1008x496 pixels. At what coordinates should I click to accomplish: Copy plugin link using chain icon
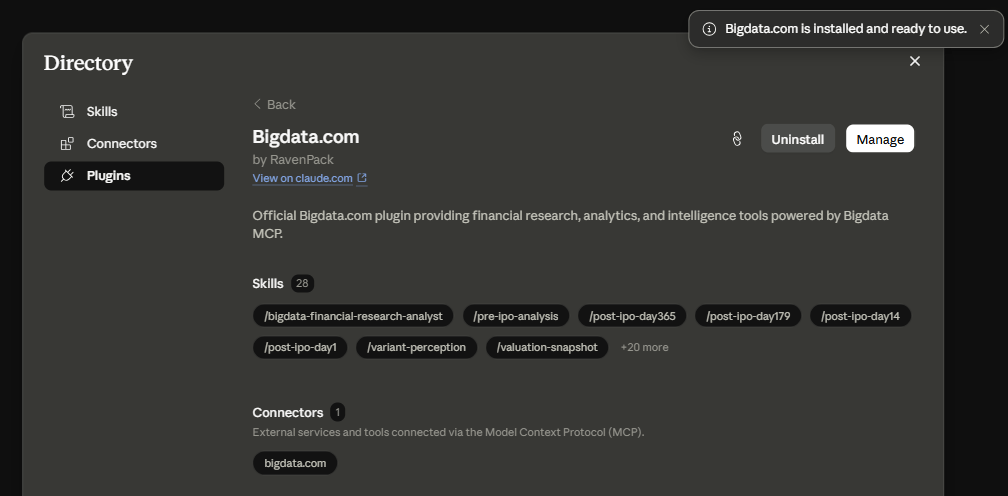tap(737, 139)
